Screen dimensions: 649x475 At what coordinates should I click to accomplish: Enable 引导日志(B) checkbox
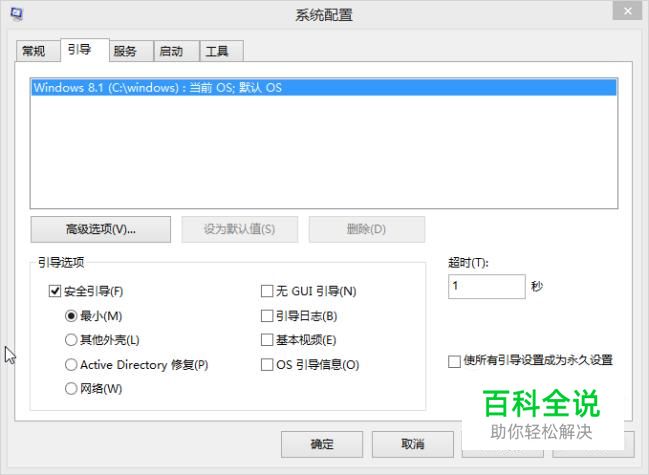(267, 316)
